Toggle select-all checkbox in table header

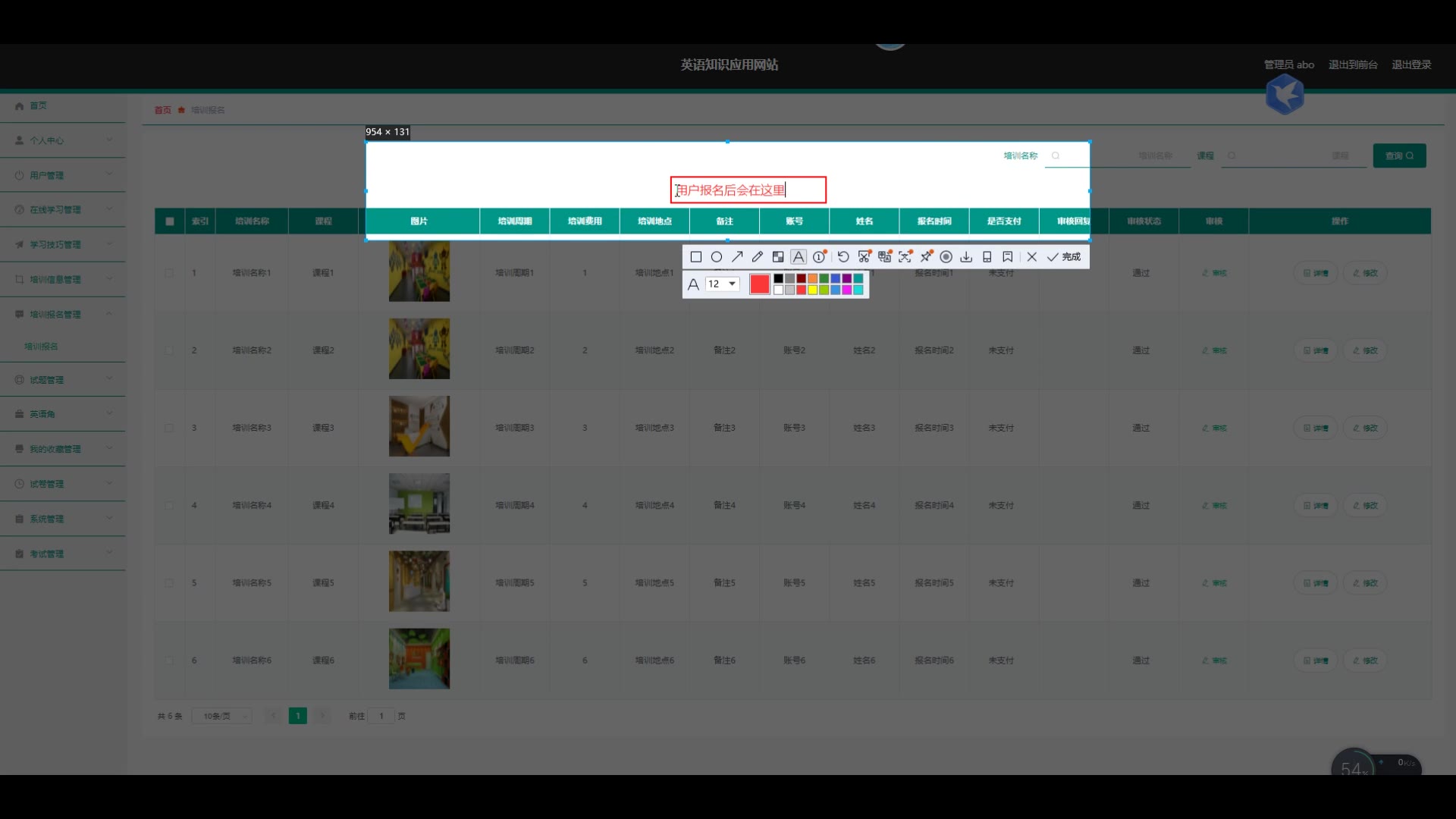point(170,221)
